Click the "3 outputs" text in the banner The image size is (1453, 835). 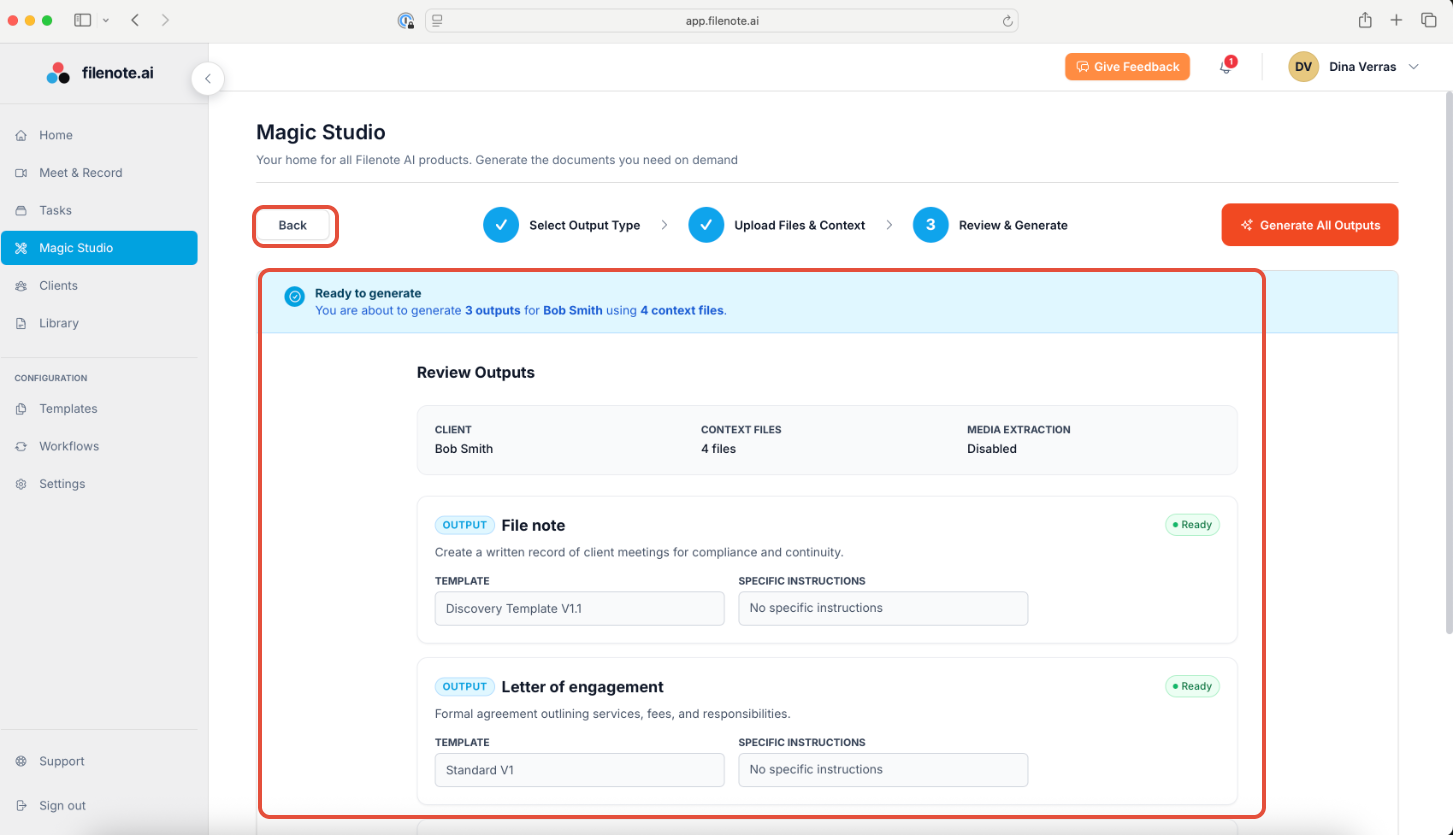pyautogui.click(x=493, y=310)
